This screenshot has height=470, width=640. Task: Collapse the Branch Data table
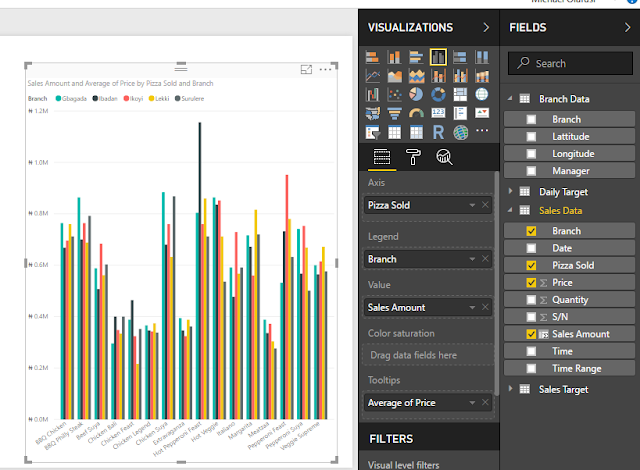point(510,98)
